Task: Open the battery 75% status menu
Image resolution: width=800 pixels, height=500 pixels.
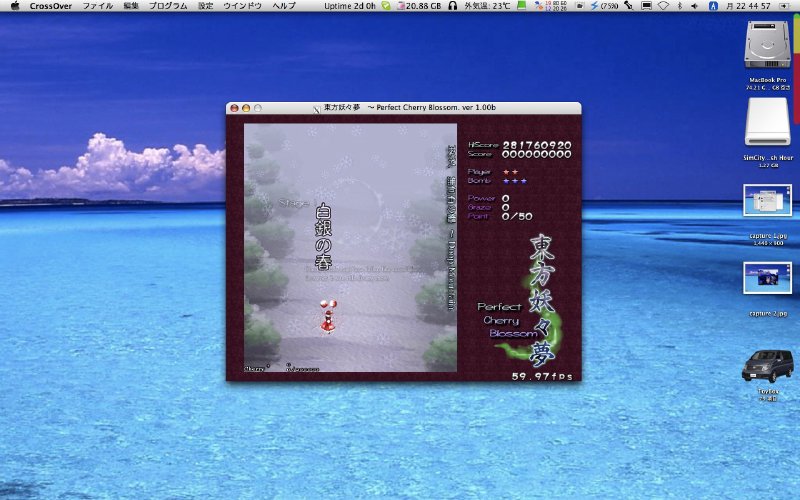Action: 604,6
